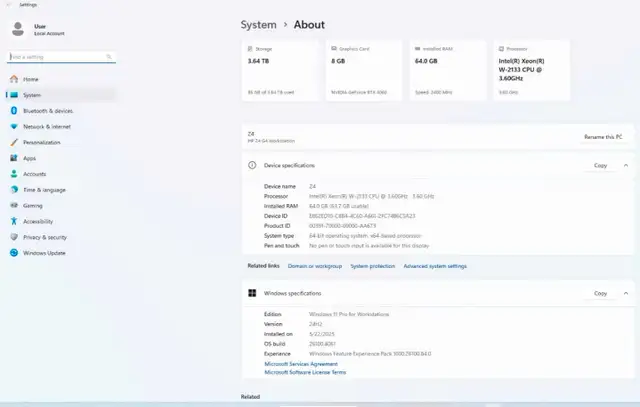Open Advanced system settings link
640x407 pixels.
tap(435, 266)
